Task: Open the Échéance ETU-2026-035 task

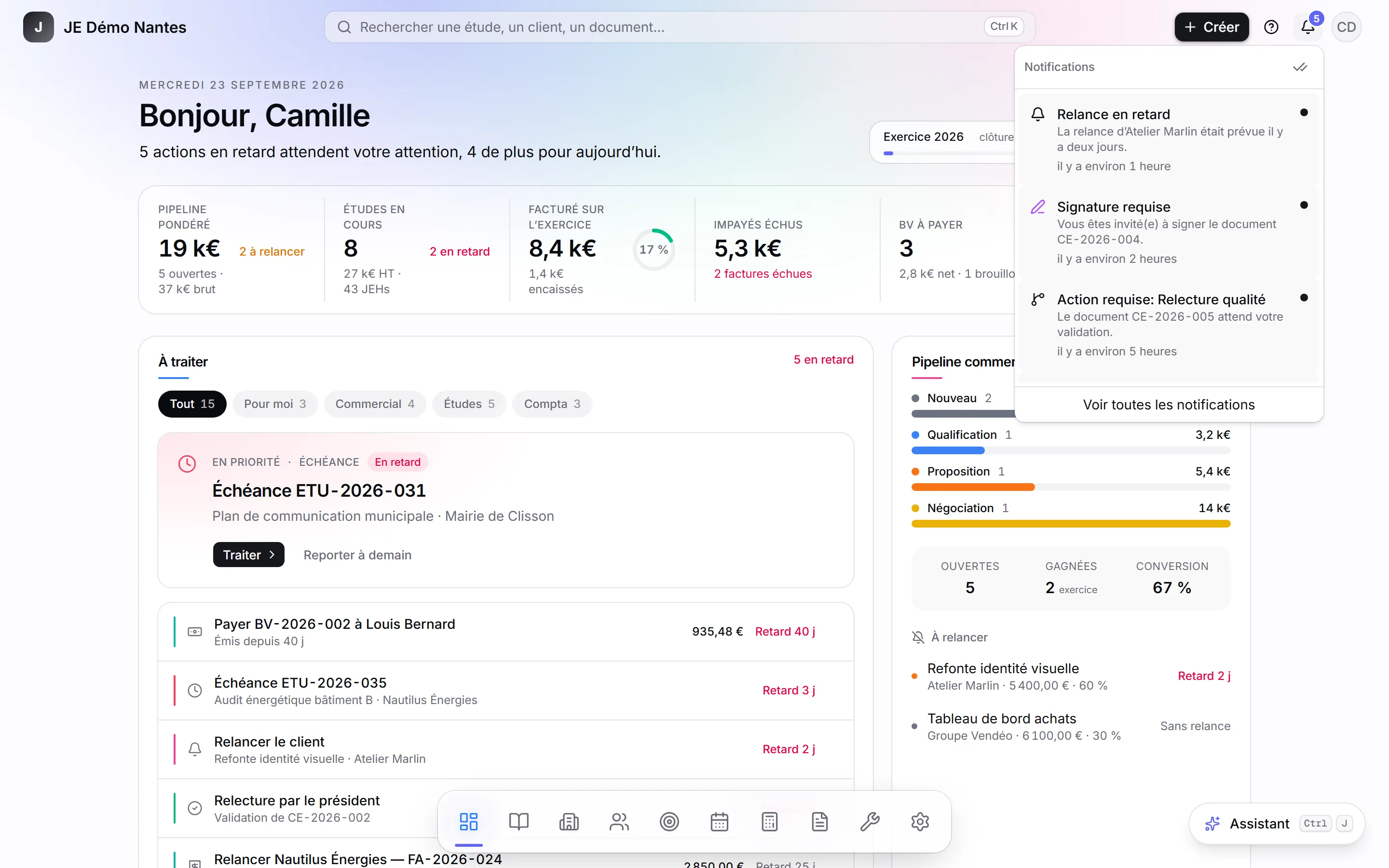Action: coord(505,691)
